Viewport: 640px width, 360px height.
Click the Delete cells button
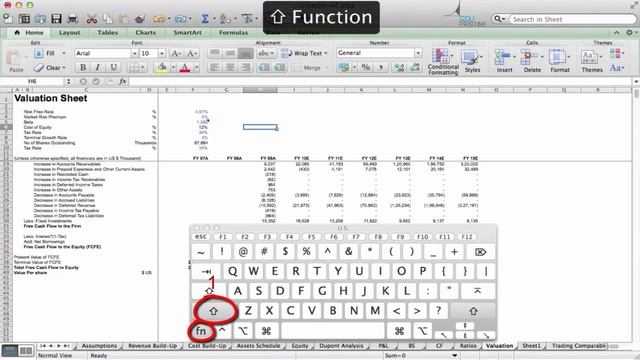(532, 61)
